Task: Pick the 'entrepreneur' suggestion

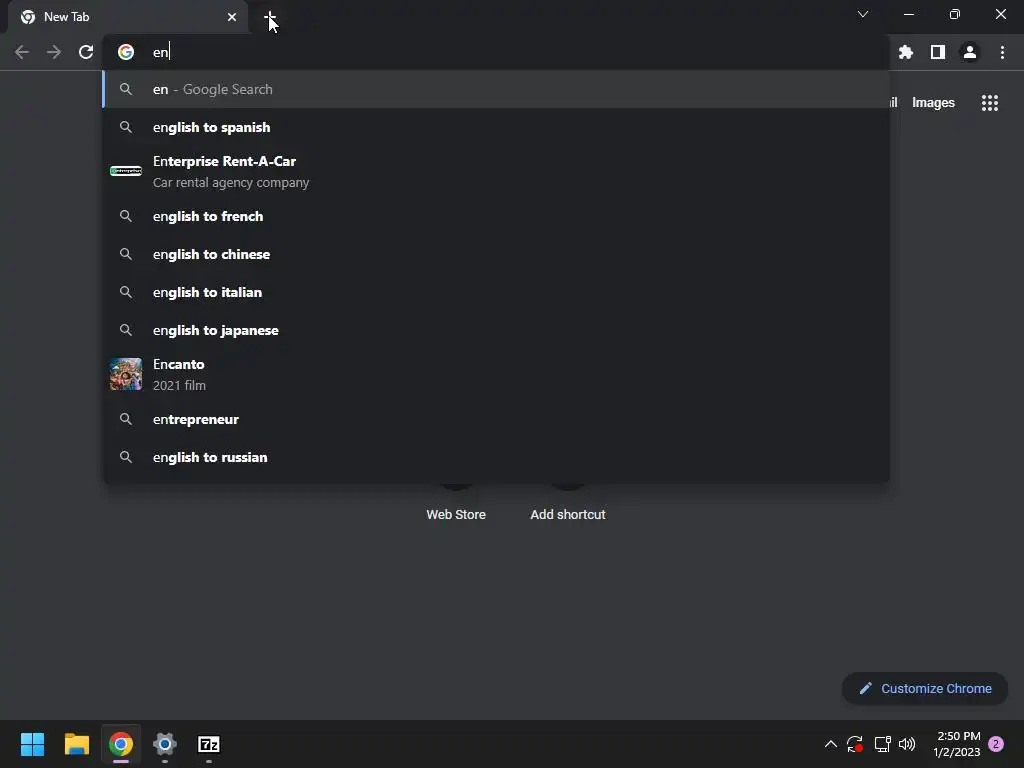Action: pos(496,419)
